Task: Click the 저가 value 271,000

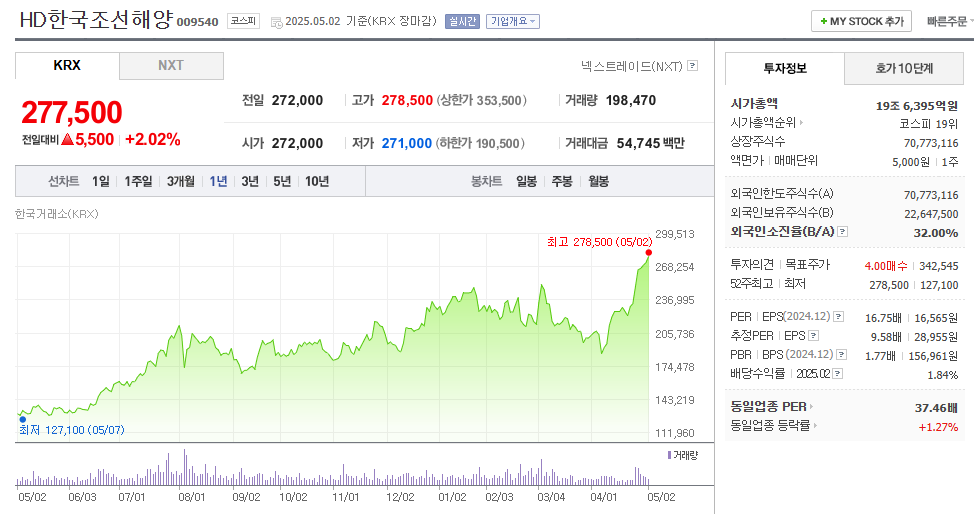Action: point(406,144)
